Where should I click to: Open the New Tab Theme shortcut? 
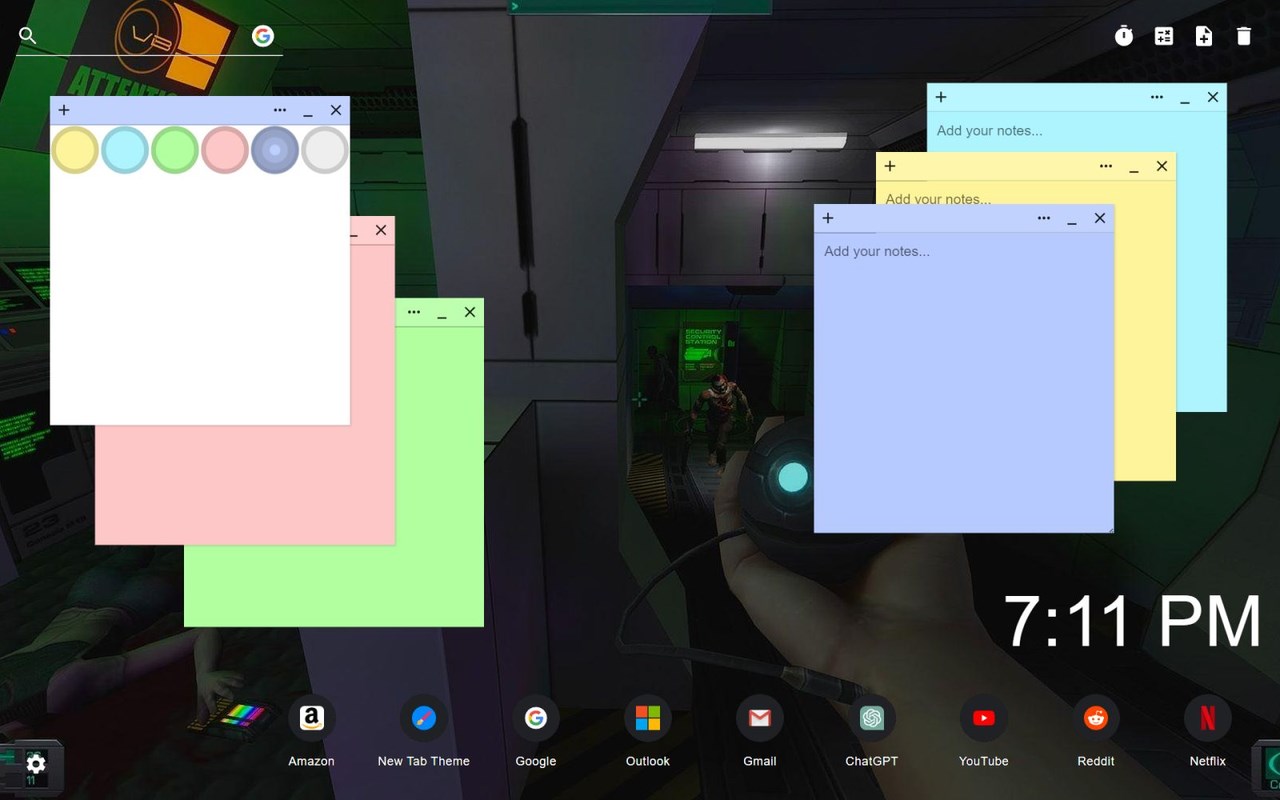(x=424, y=732)
